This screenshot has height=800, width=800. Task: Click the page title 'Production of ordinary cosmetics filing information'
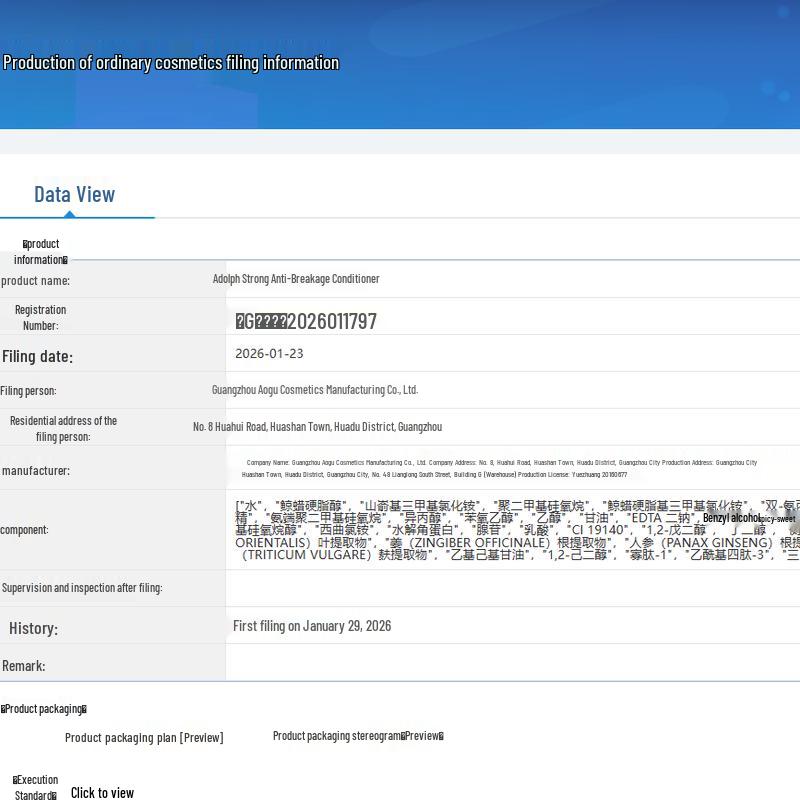(171, 63)
